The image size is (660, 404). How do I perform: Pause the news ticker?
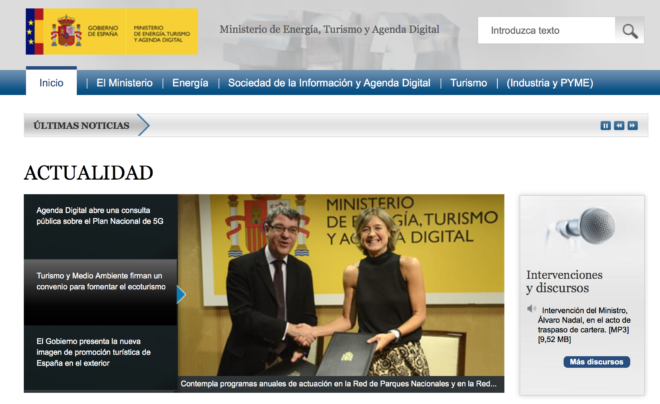point(605,125)
